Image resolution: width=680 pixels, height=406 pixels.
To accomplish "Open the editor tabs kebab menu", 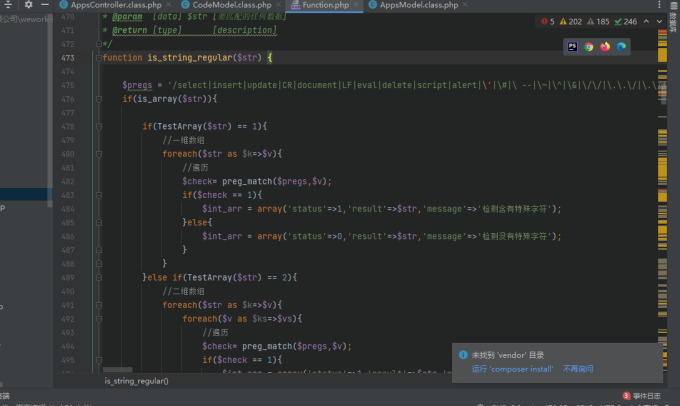I will 659,4.
